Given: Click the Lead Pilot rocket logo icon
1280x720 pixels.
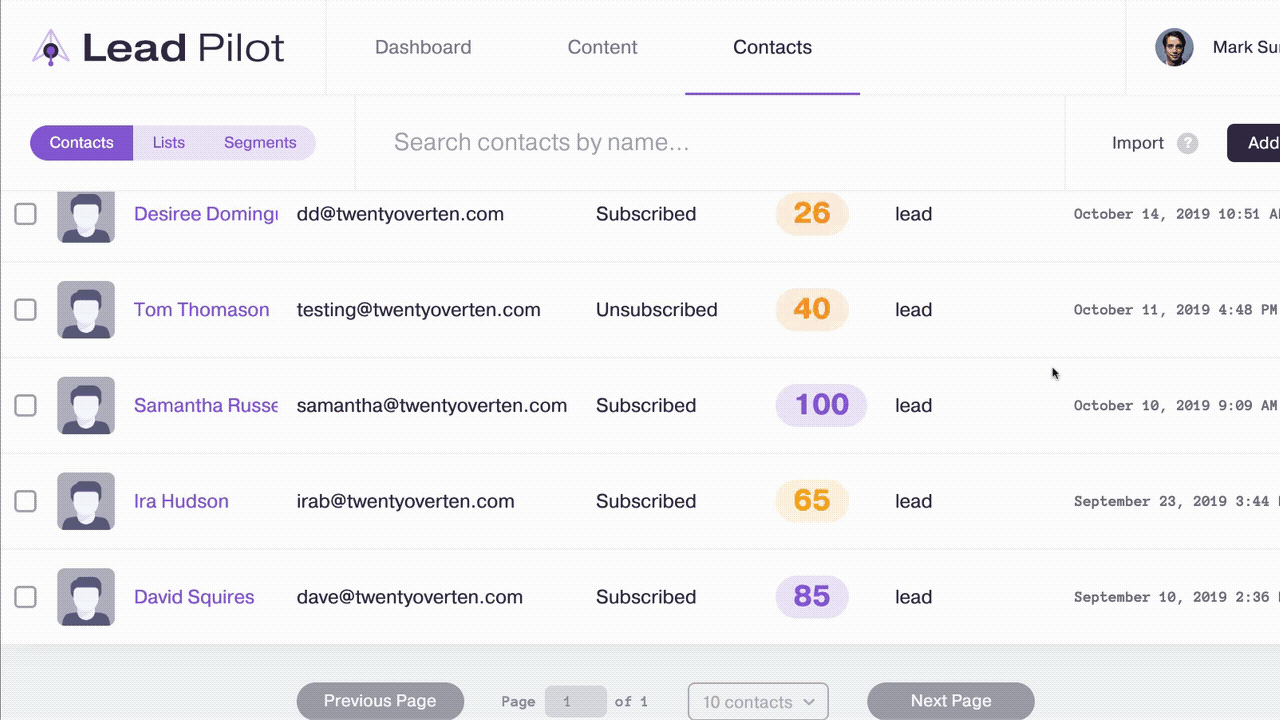Looking at the screenshot, I should coord(50,48).
